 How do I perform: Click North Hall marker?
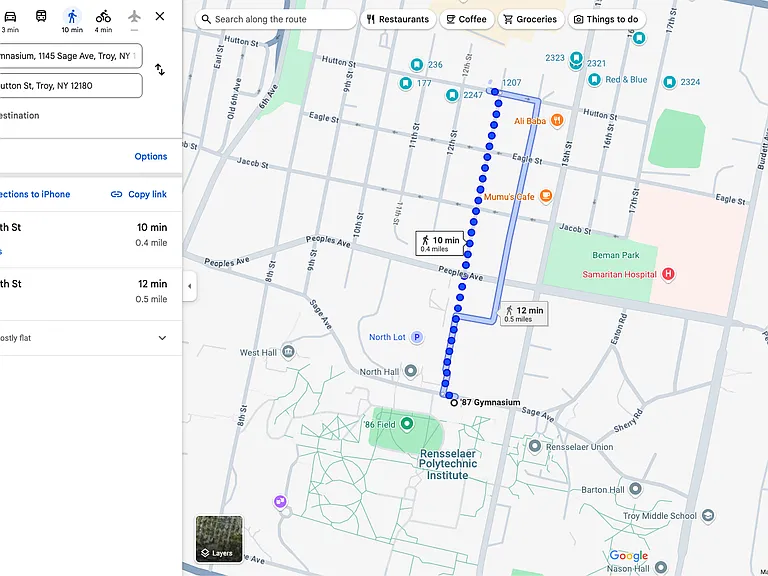coord(410,371)
